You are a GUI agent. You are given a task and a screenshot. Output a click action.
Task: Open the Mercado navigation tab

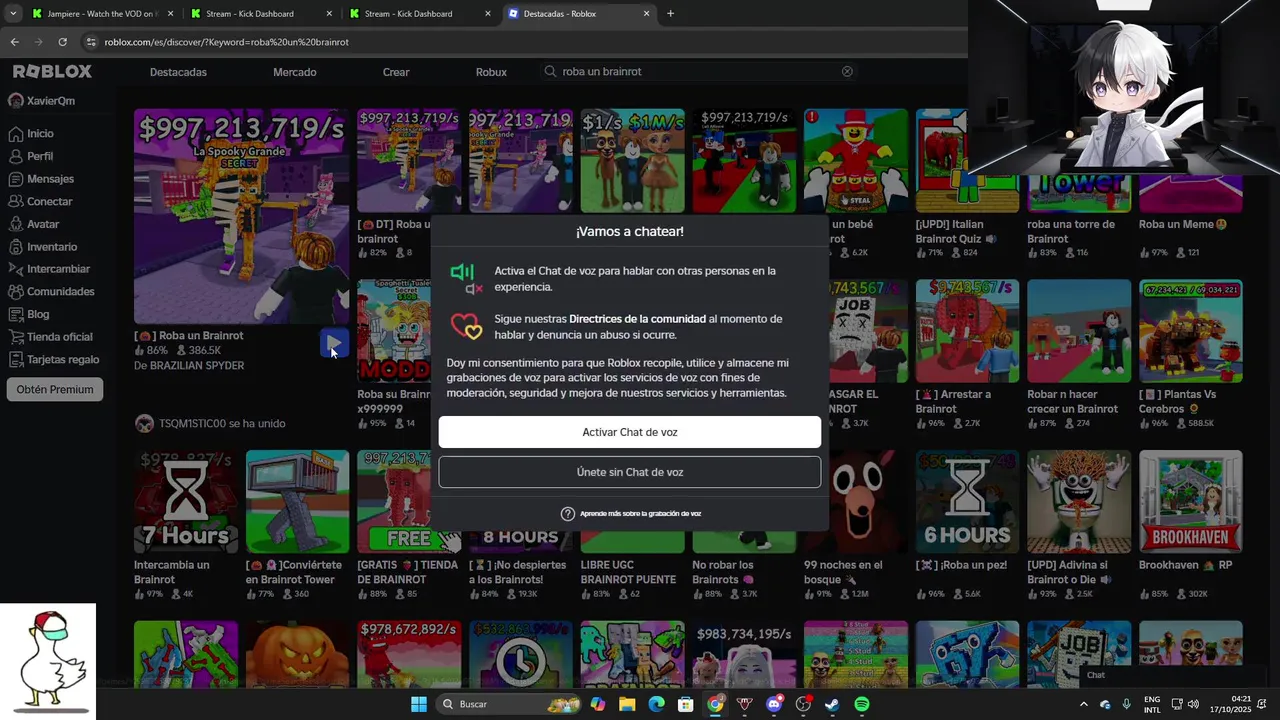(x=295, y=72)
